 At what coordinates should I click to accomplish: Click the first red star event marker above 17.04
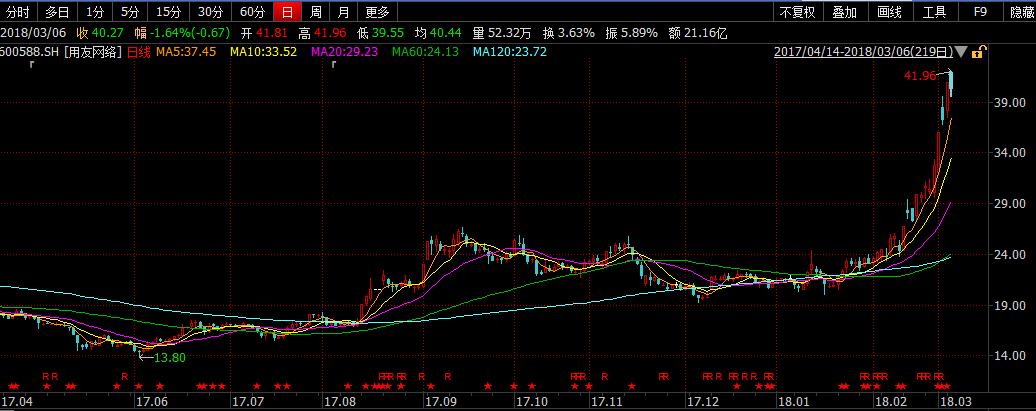coord(11,386)
